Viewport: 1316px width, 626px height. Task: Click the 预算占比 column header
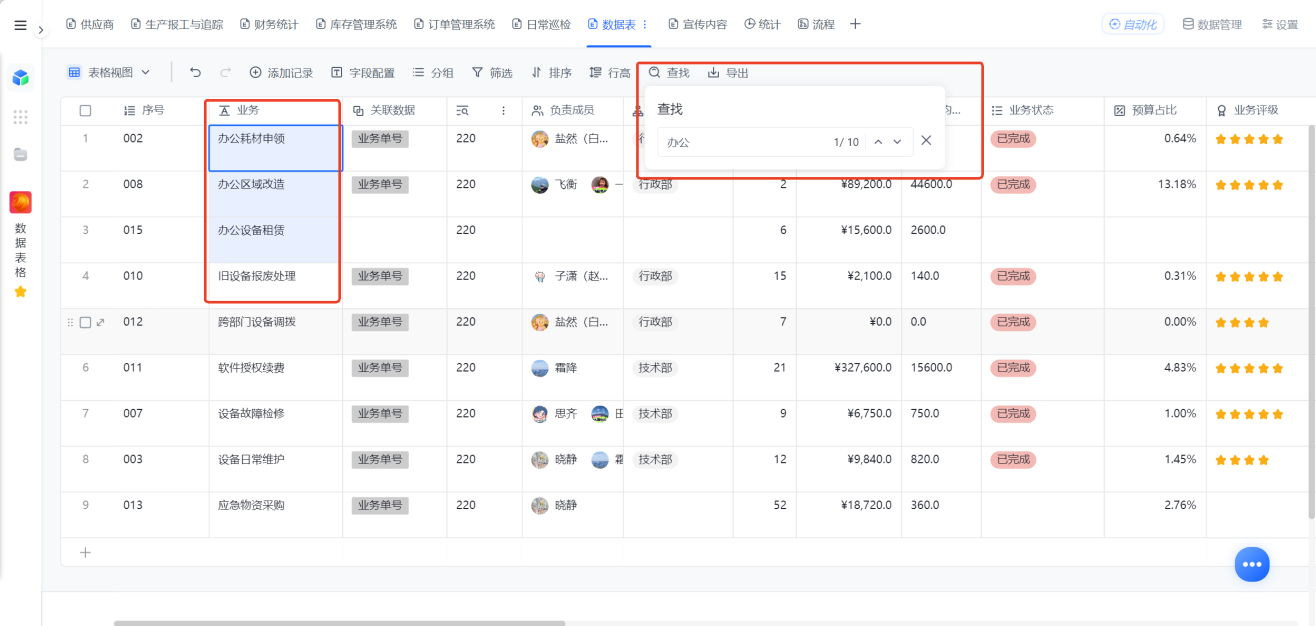(x=1155, y=110)
